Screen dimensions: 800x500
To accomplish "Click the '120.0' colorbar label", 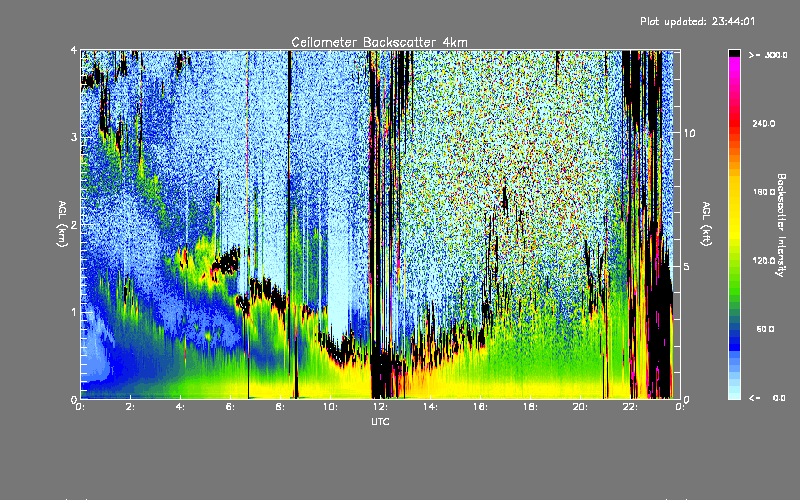I will [x=764, y=260].
